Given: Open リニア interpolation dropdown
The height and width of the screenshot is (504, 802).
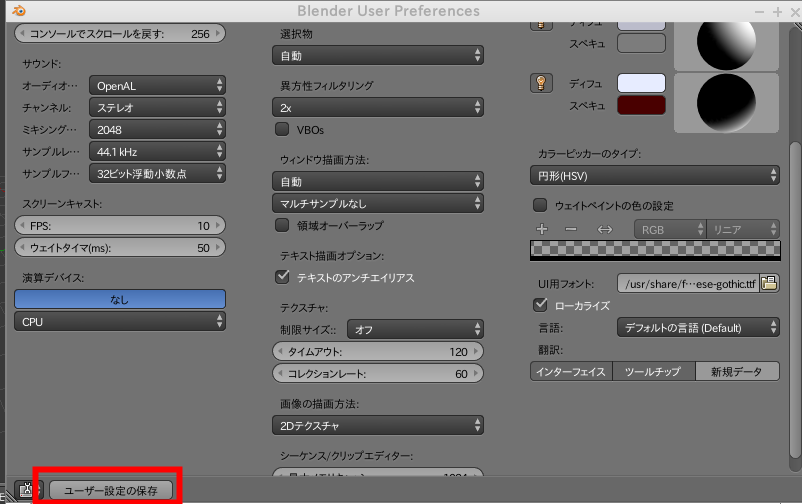Looking at the screenshot, I should tap(743, 229).
